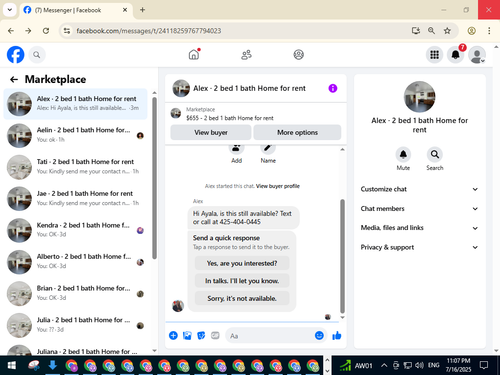
Task: Expand the Chat members section
Action: 419,209
